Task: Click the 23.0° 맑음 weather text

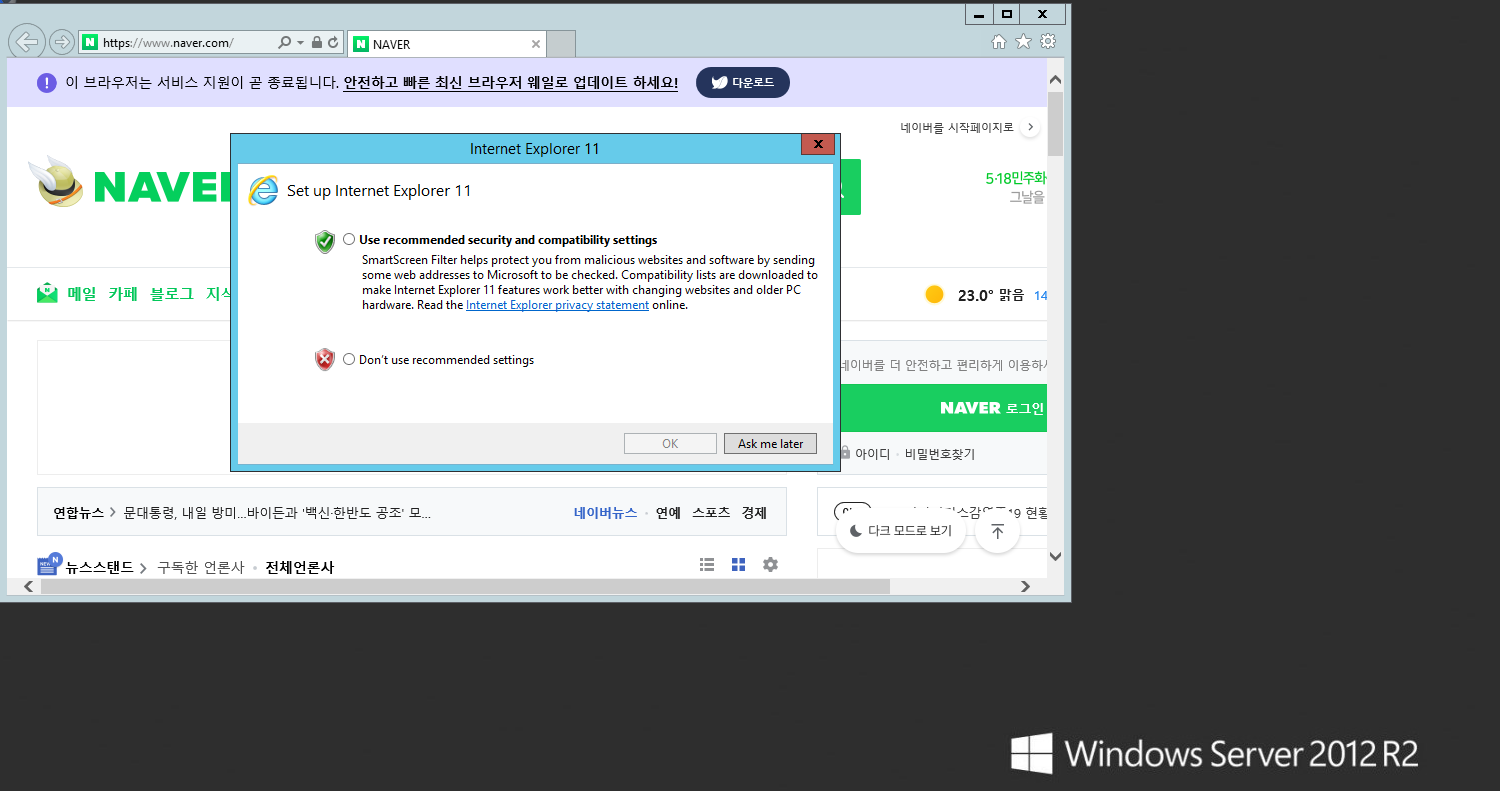Action: tap(991, 296)
